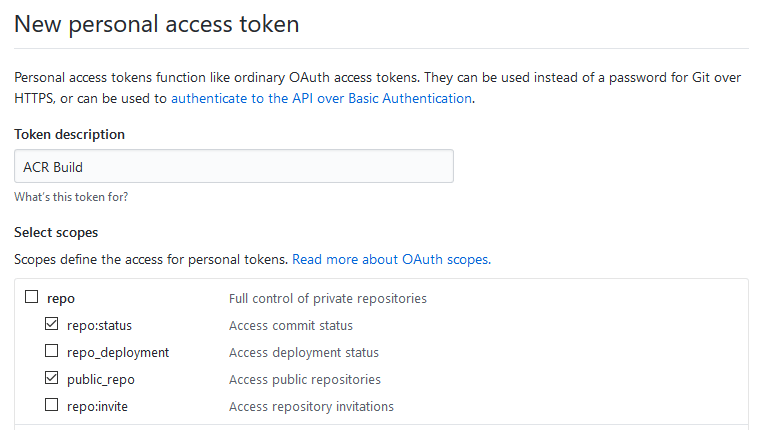Viewport: 760px width, 430px height.
Task: Tick the repo:invite checkbox
Action: coord(51,405)
